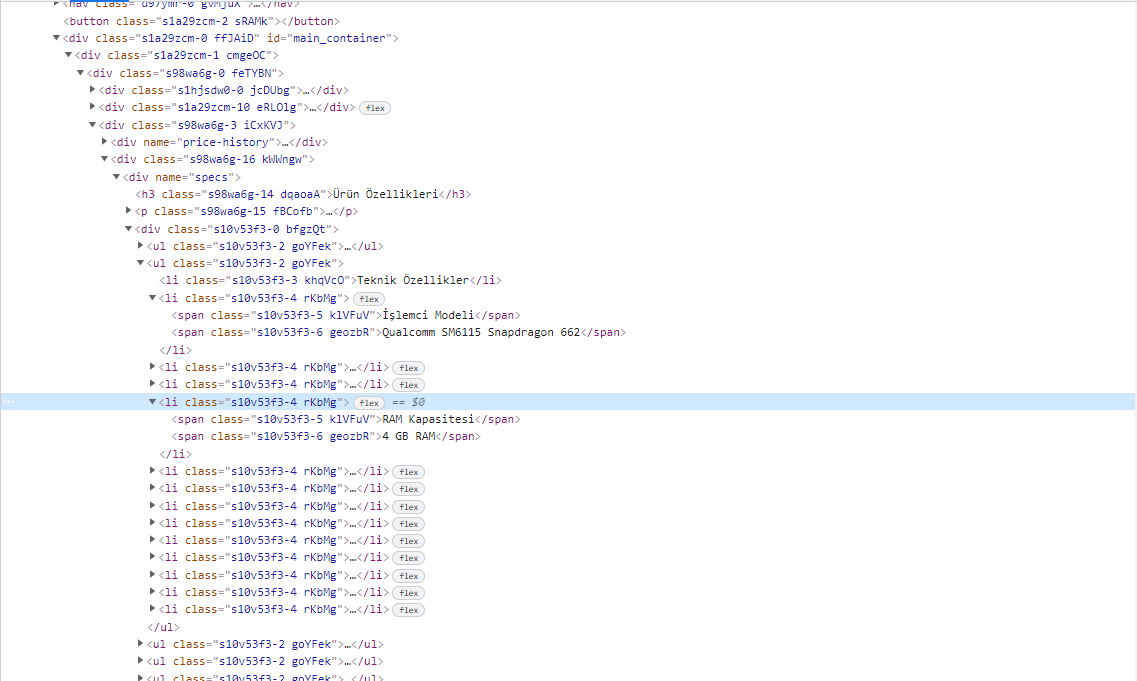Toggle flex badge on the selected $0 li

point(368,403)
